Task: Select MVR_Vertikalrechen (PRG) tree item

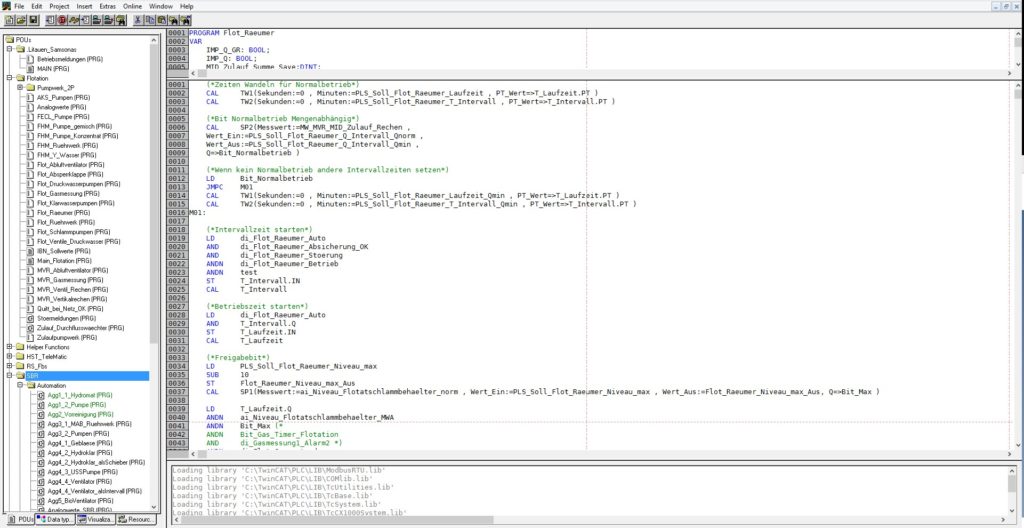Action: 71,299
